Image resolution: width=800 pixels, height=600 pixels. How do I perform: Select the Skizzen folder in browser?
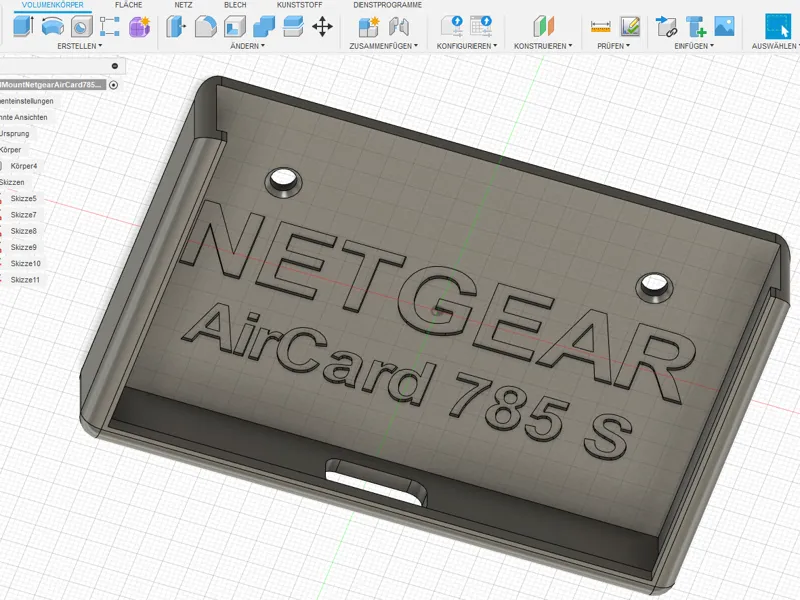12,182
